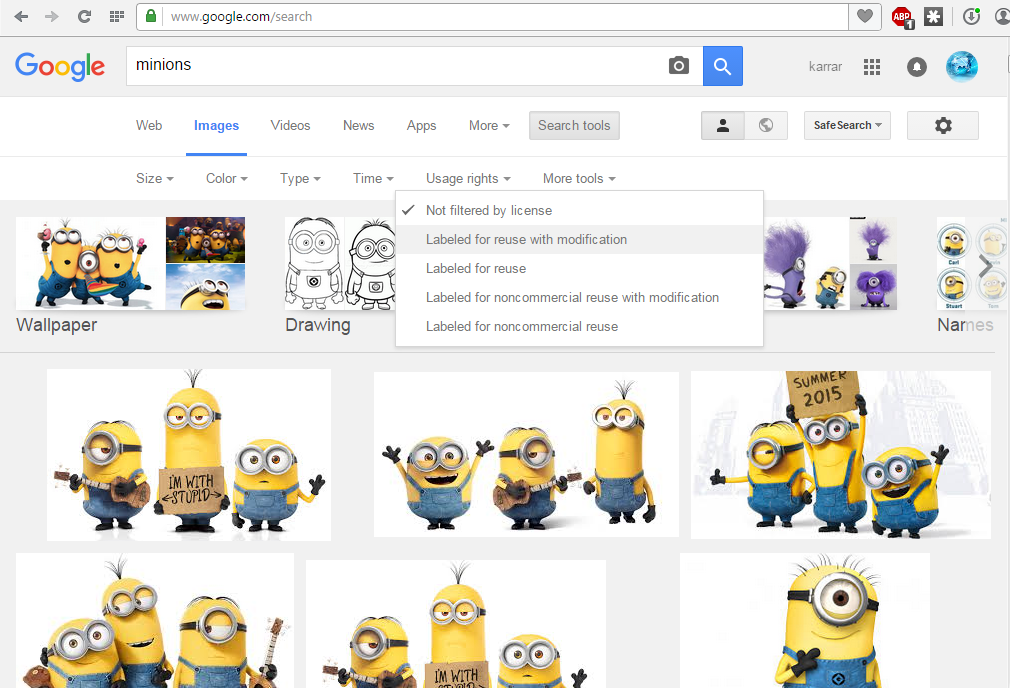Bookmark the page with the heart icon

point(864,16)
